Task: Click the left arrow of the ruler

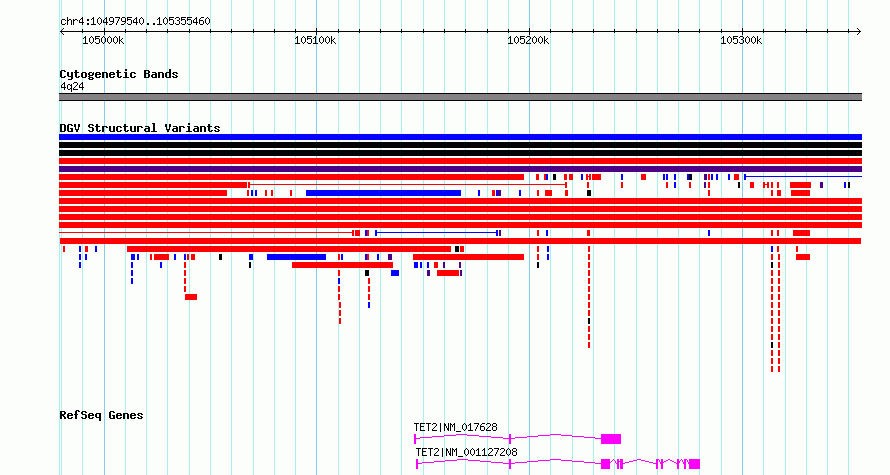Action: pos(62,32)
